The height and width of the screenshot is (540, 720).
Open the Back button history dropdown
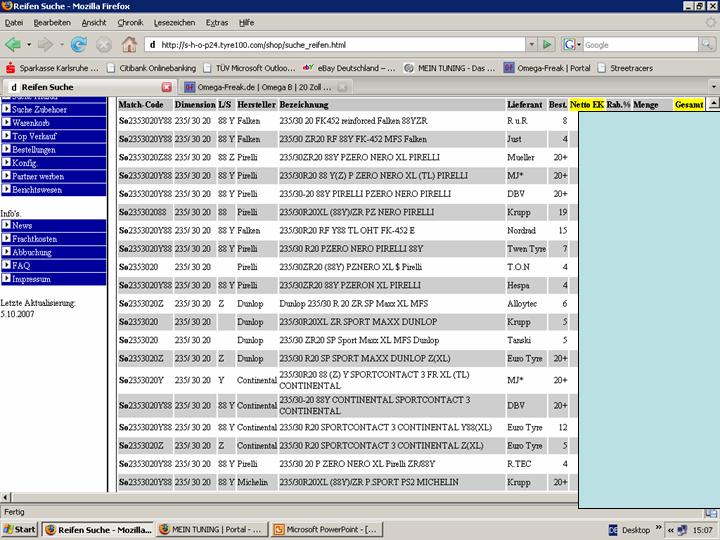point(27,44)
